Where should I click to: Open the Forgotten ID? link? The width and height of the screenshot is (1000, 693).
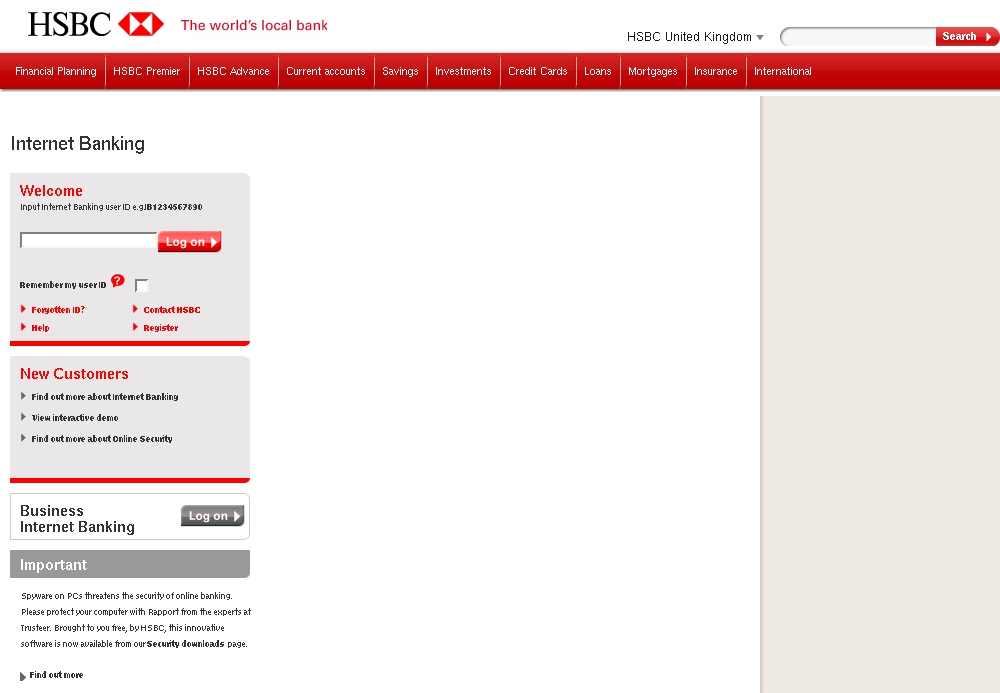tap(58, 310)
